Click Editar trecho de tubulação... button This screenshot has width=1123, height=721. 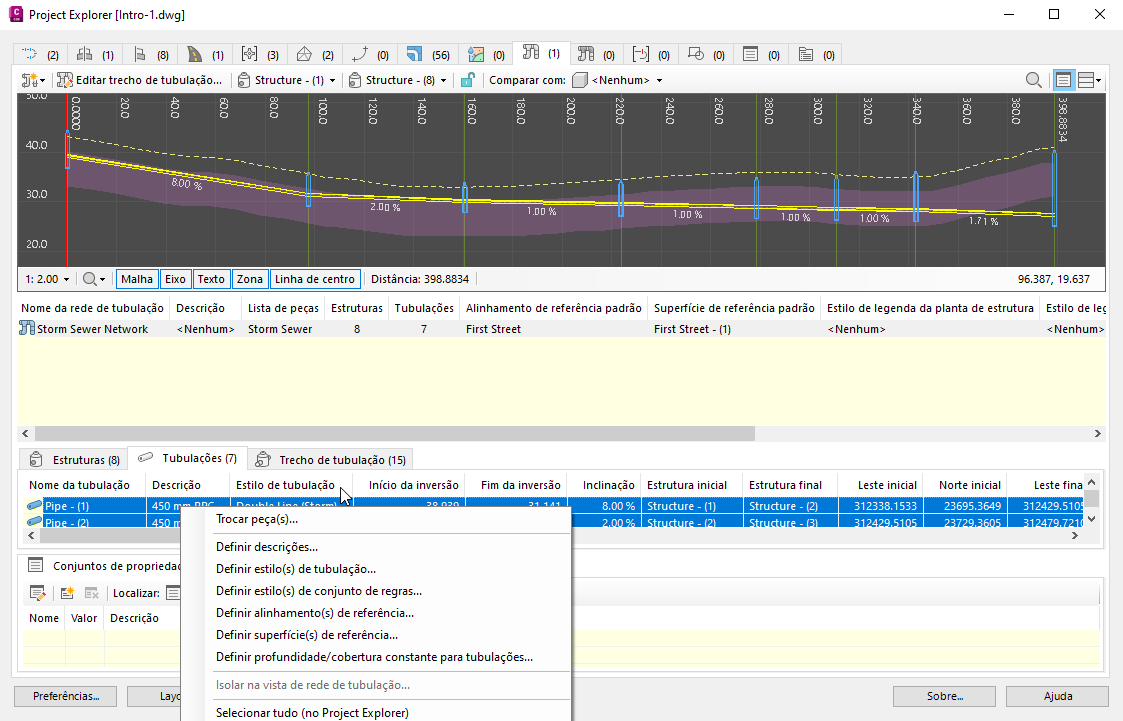click(x=140, y=80)
